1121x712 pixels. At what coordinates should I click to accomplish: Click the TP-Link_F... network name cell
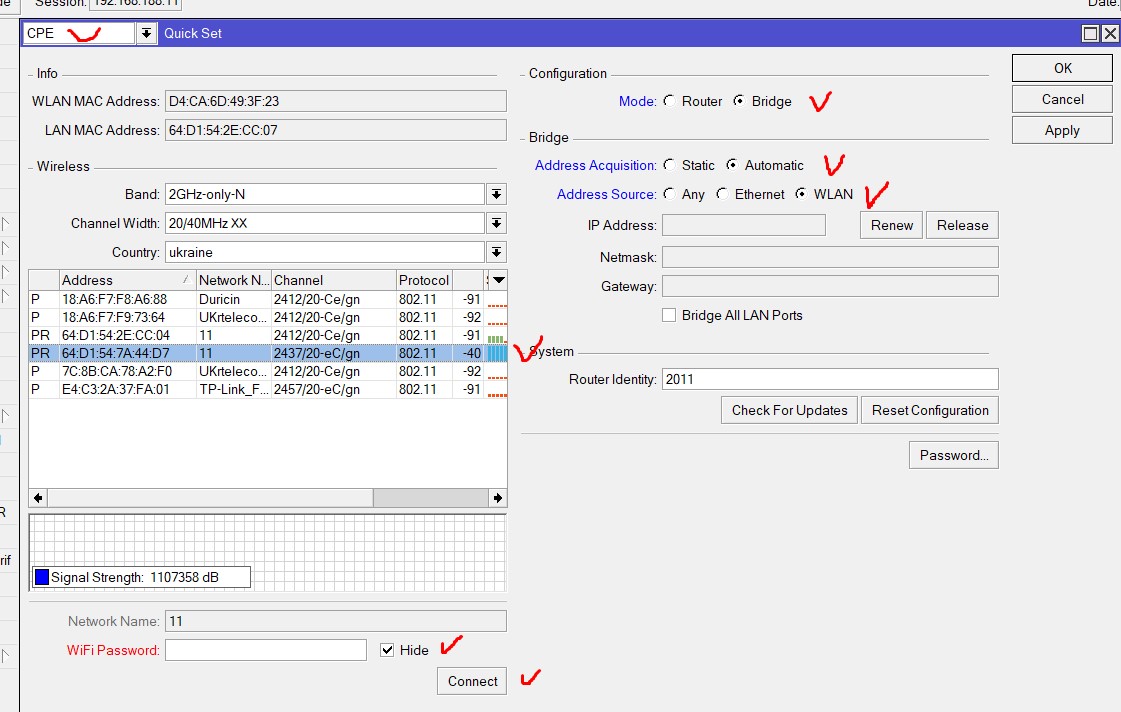234,390
